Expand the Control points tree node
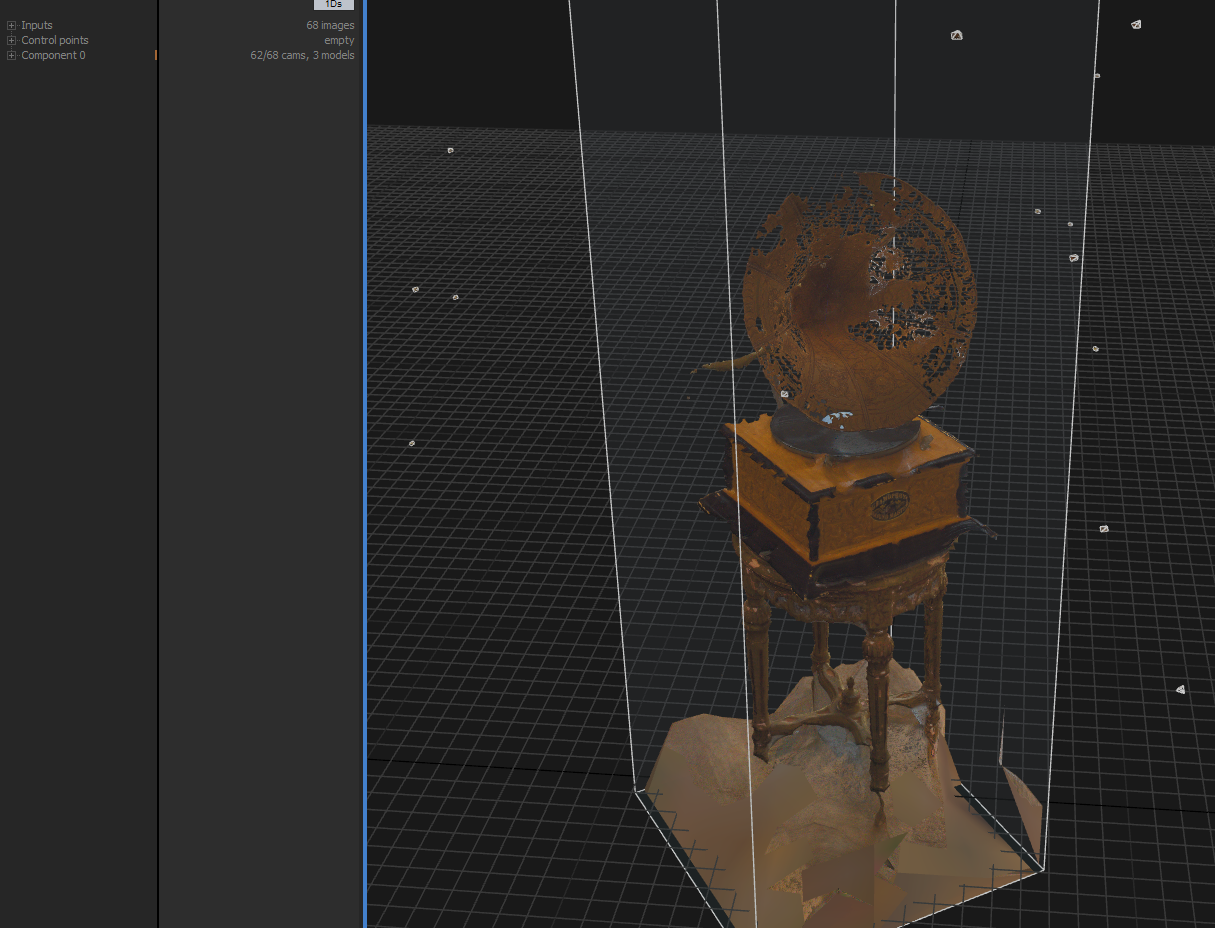Image resolution: width=1215 pixels, height=928 pixels. [12, 41]
